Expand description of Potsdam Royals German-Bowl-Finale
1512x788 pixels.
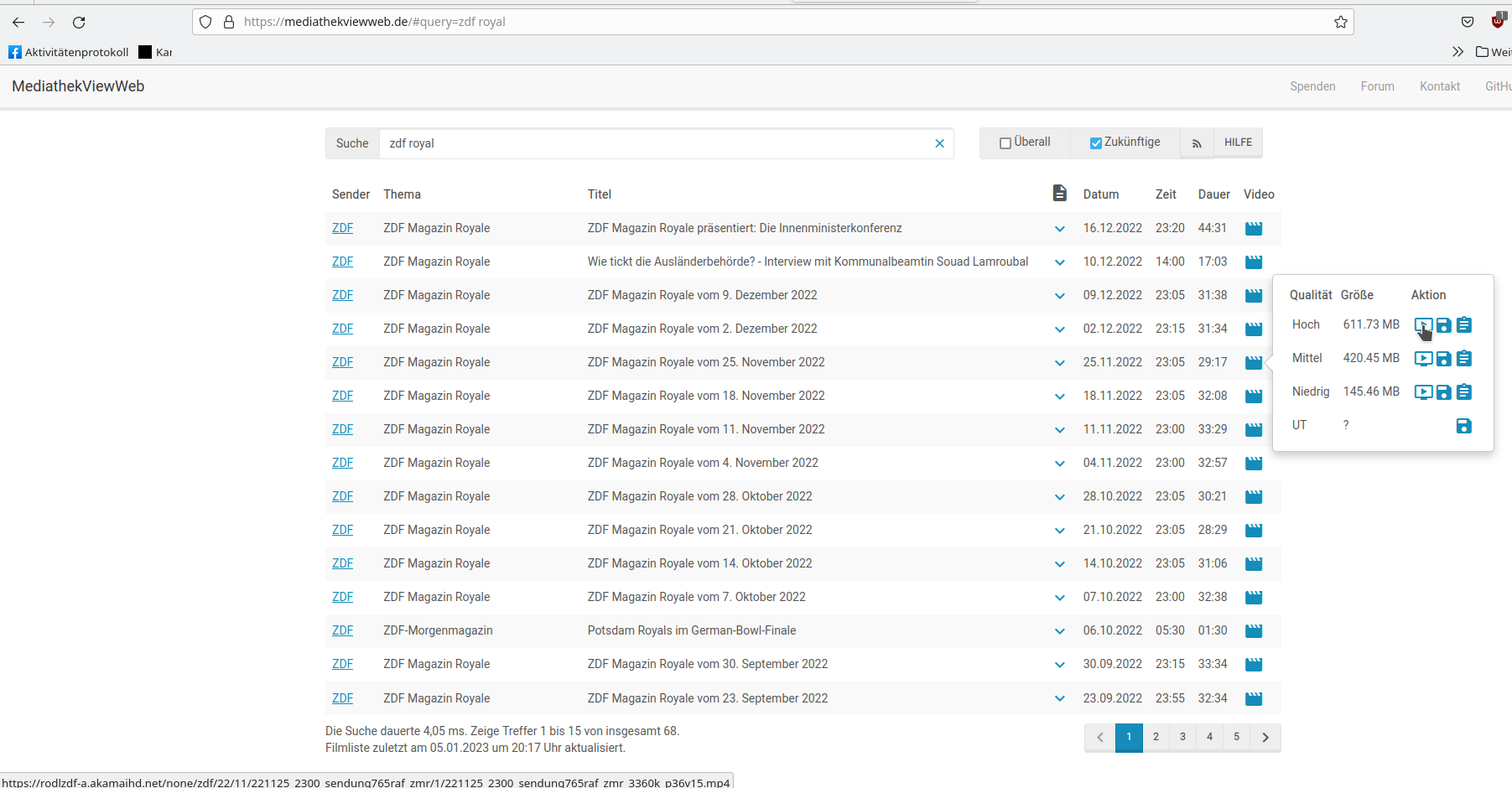[x=1060, y=631]
